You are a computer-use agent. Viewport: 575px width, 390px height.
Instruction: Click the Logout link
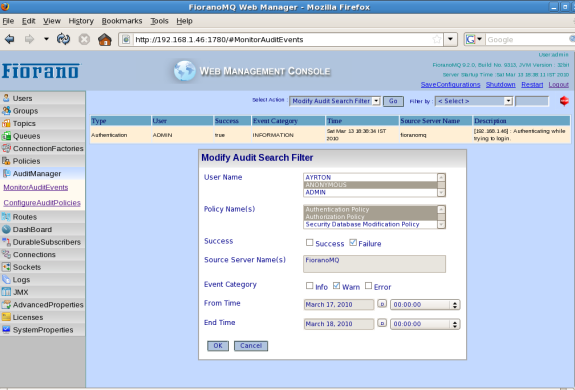pos(558,85)
